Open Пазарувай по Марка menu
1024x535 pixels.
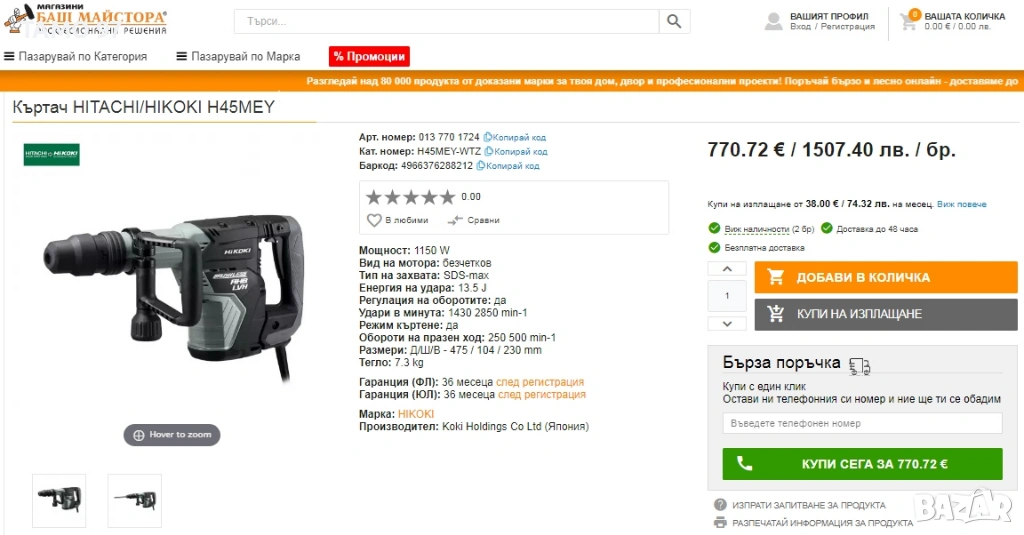click(x=238, y=56)
